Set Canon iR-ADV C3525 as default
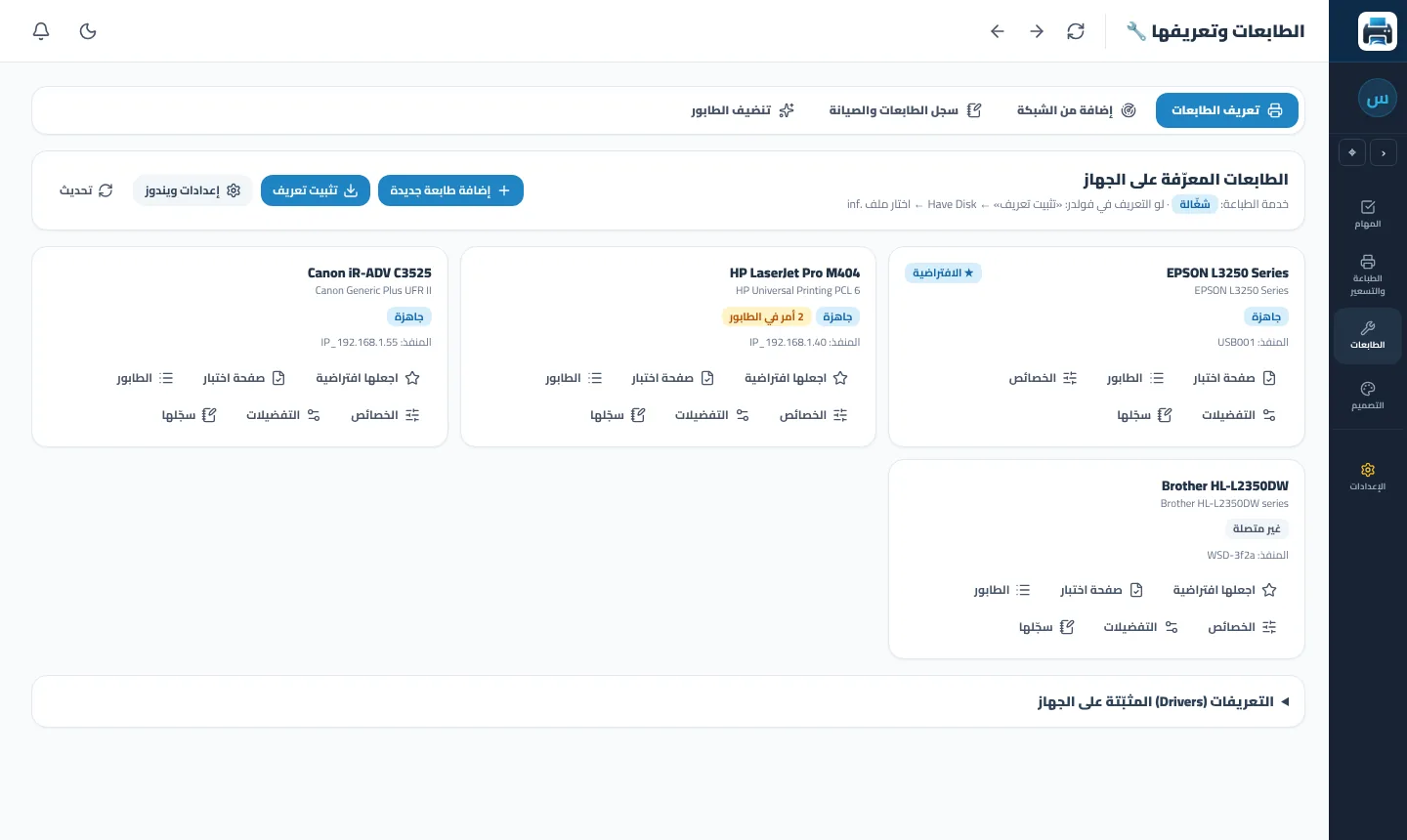 click(367, 378)
